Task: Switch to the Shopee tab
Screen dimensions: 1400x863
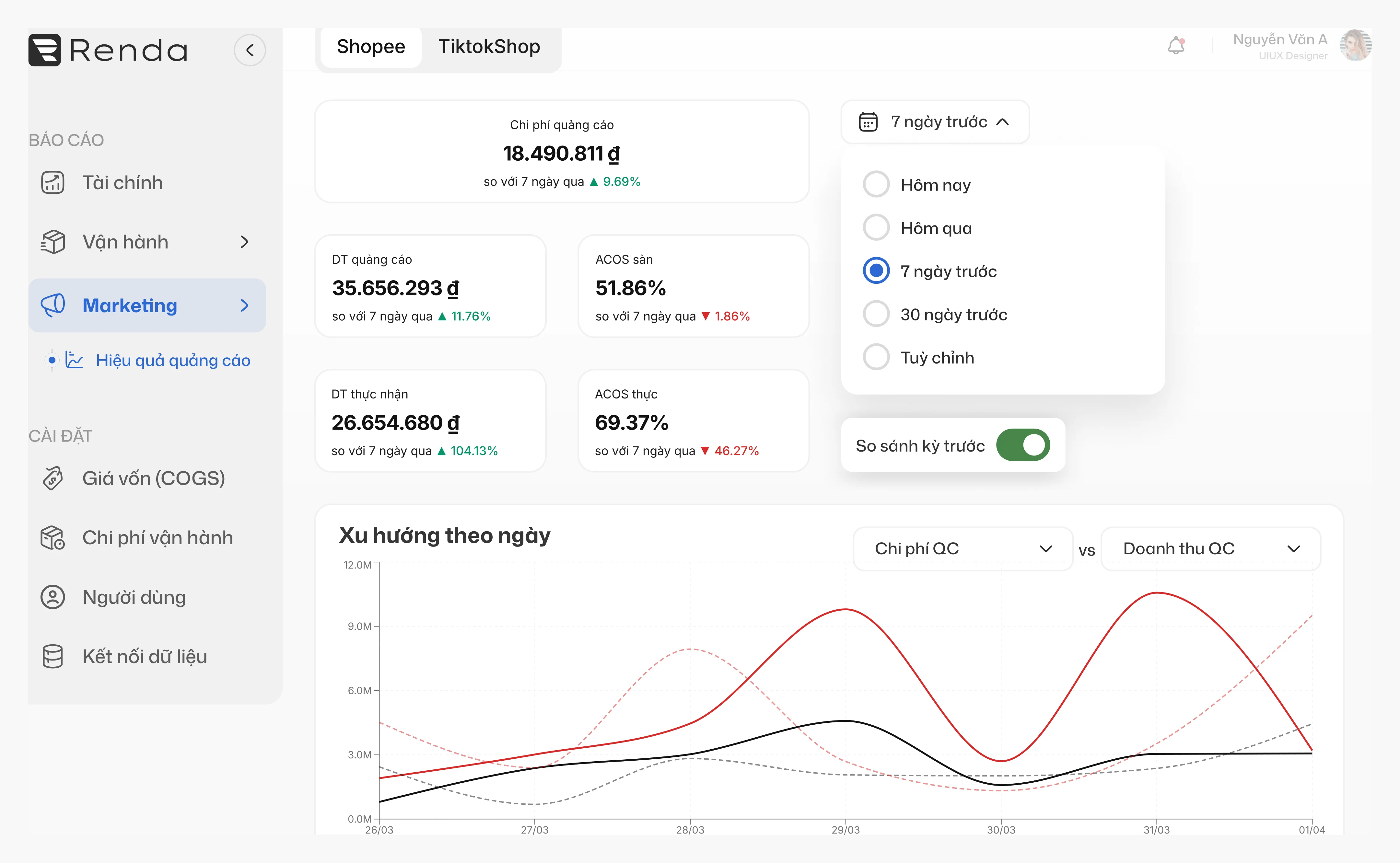Action: pos(371,47)
